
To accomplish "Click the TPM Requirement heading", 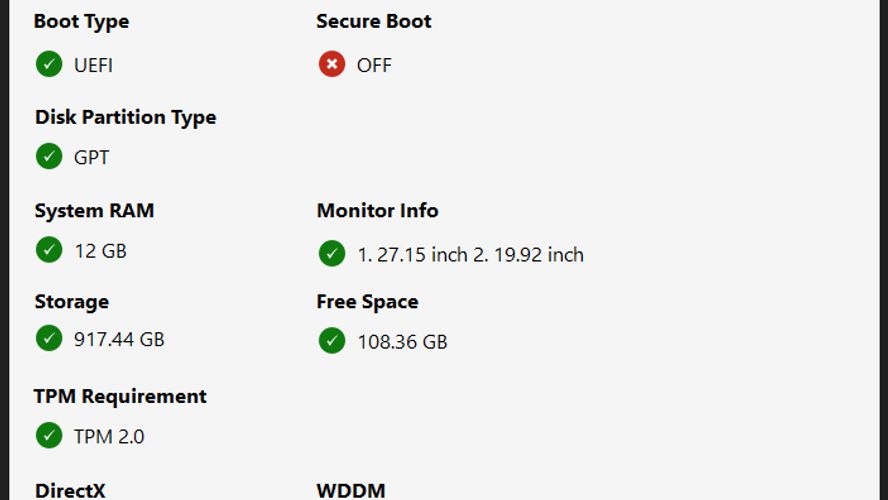I will pos(120,396).
